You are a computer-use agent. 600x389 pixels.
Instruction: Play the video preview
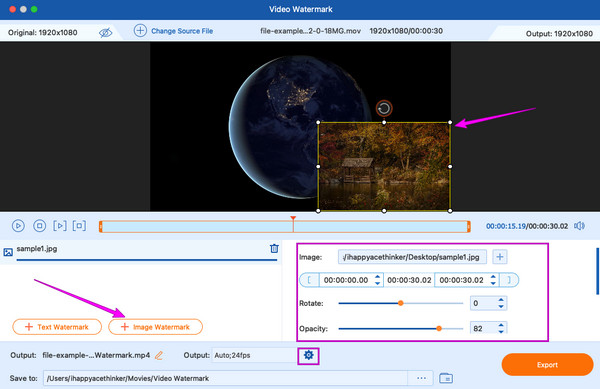click(18, 226)
